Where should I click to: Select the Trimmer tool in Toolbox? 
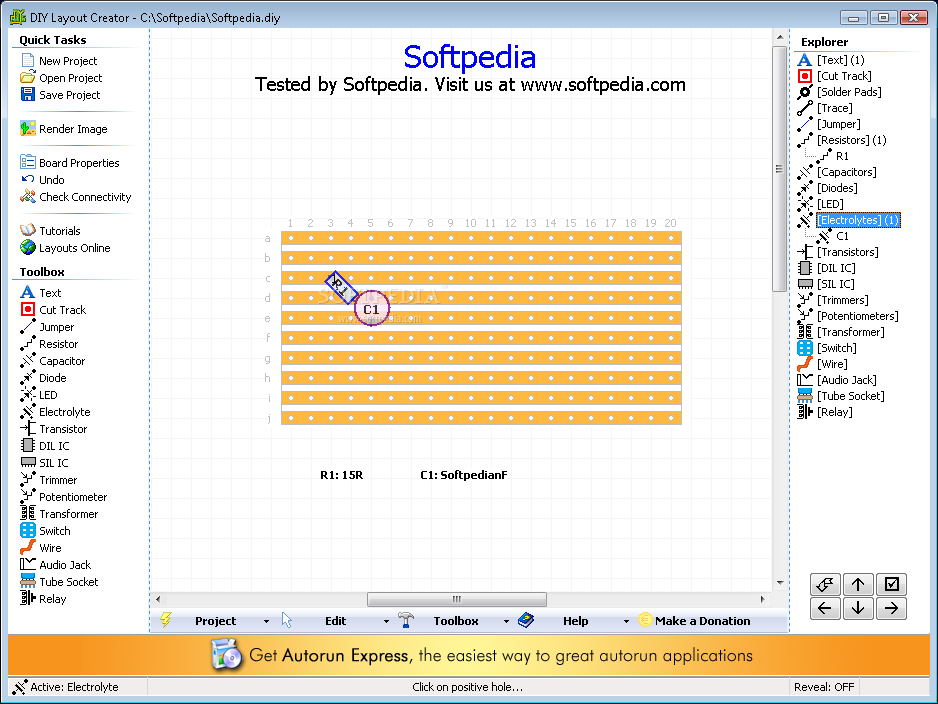(48, 480)
